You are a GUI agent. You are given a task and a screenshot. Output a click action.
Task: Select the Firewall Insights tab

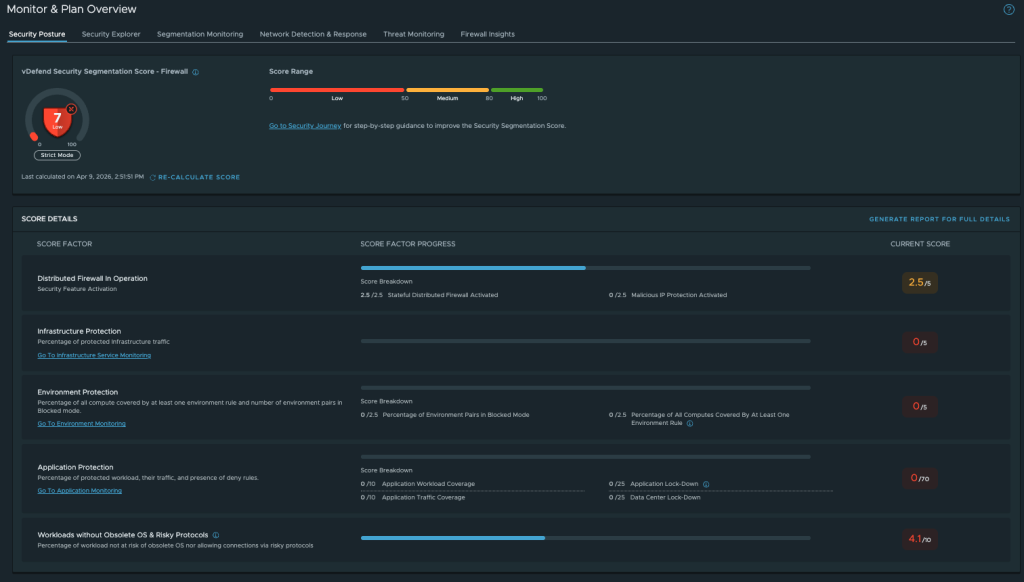coord(487,34)
